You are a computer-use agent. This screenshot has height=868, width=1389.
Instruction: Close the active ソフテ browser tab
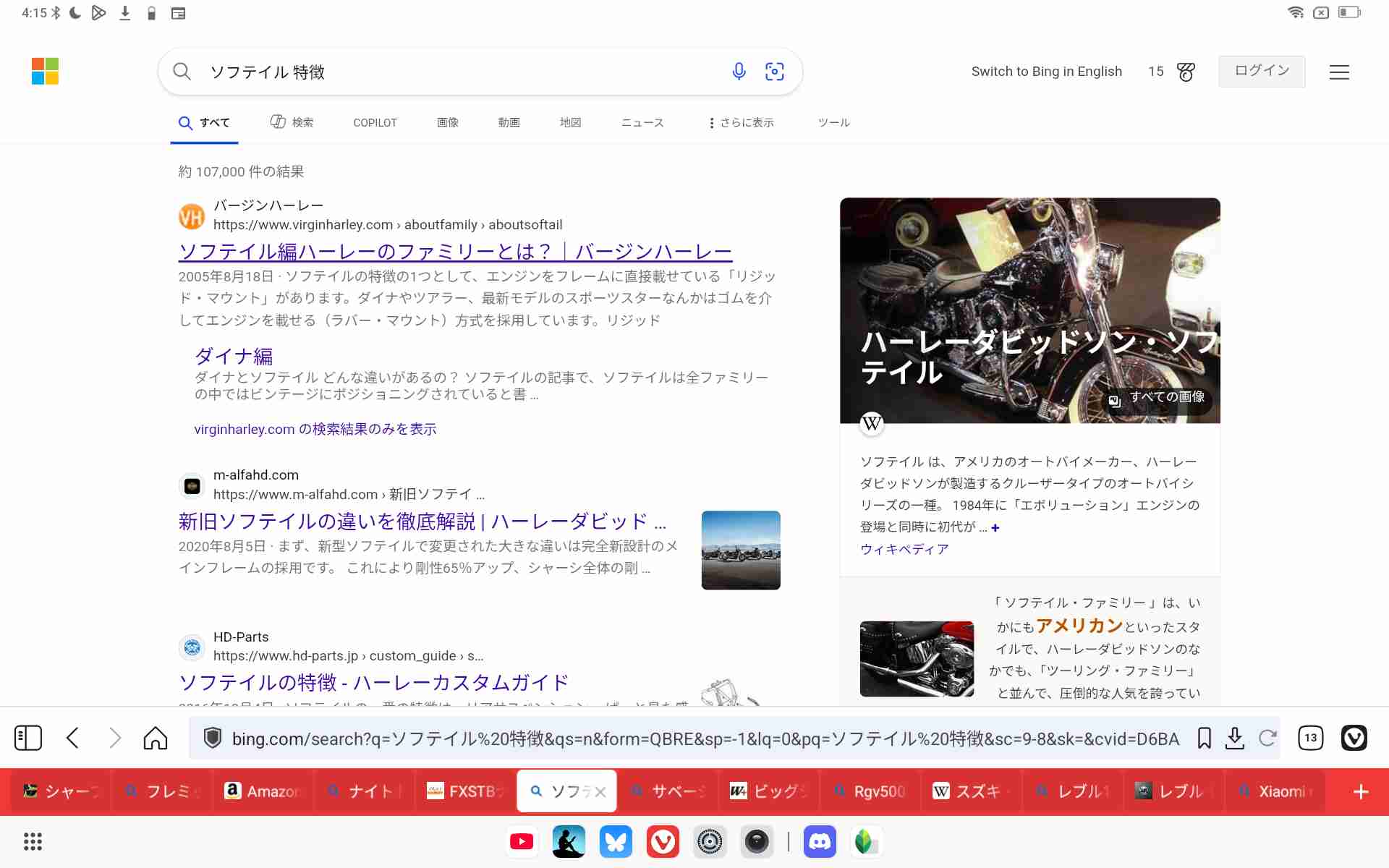pyautogui.click(x=600, y=792)
